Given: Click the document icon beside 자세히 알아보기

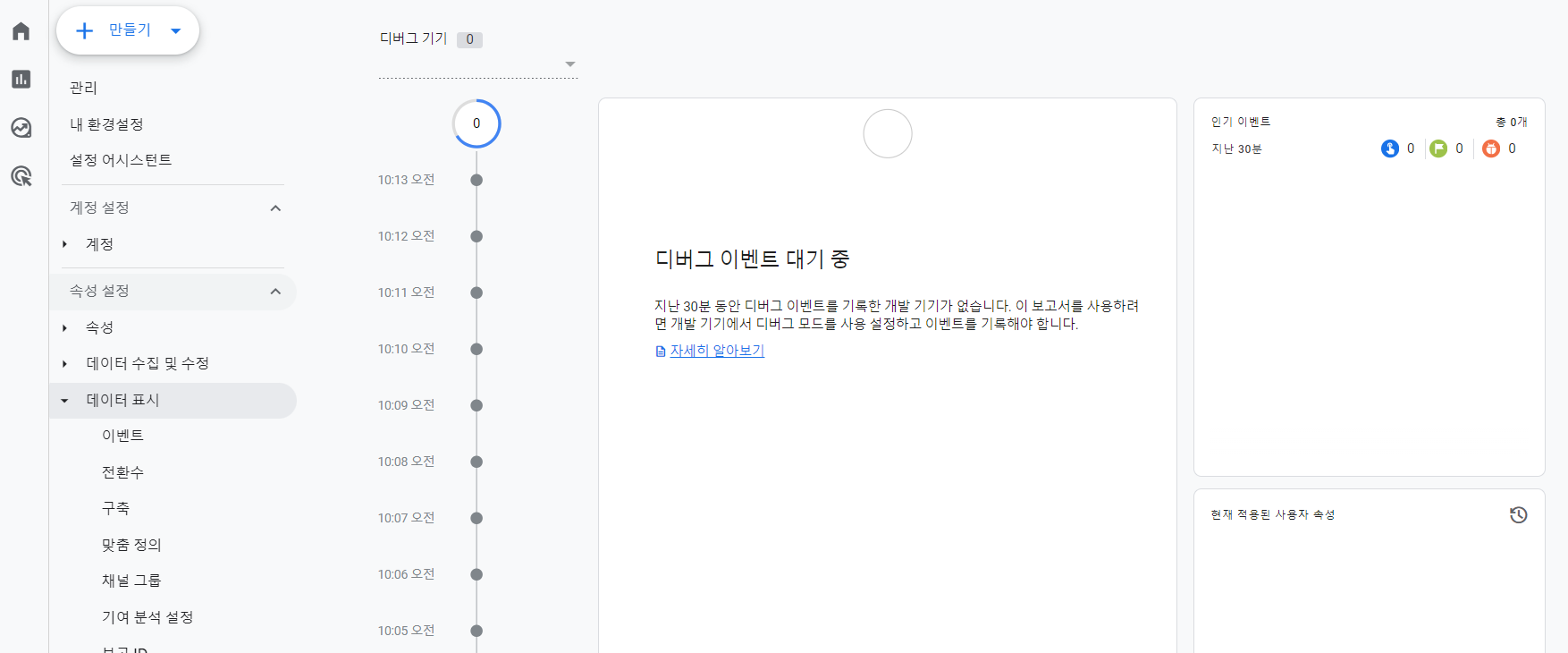Looking at the screenshot, I should [x=661, y=352].
